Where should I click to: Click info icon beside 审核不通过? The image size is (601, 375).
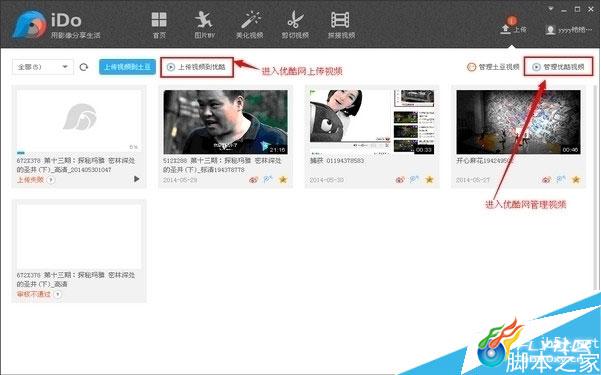[x=57, y=294]
